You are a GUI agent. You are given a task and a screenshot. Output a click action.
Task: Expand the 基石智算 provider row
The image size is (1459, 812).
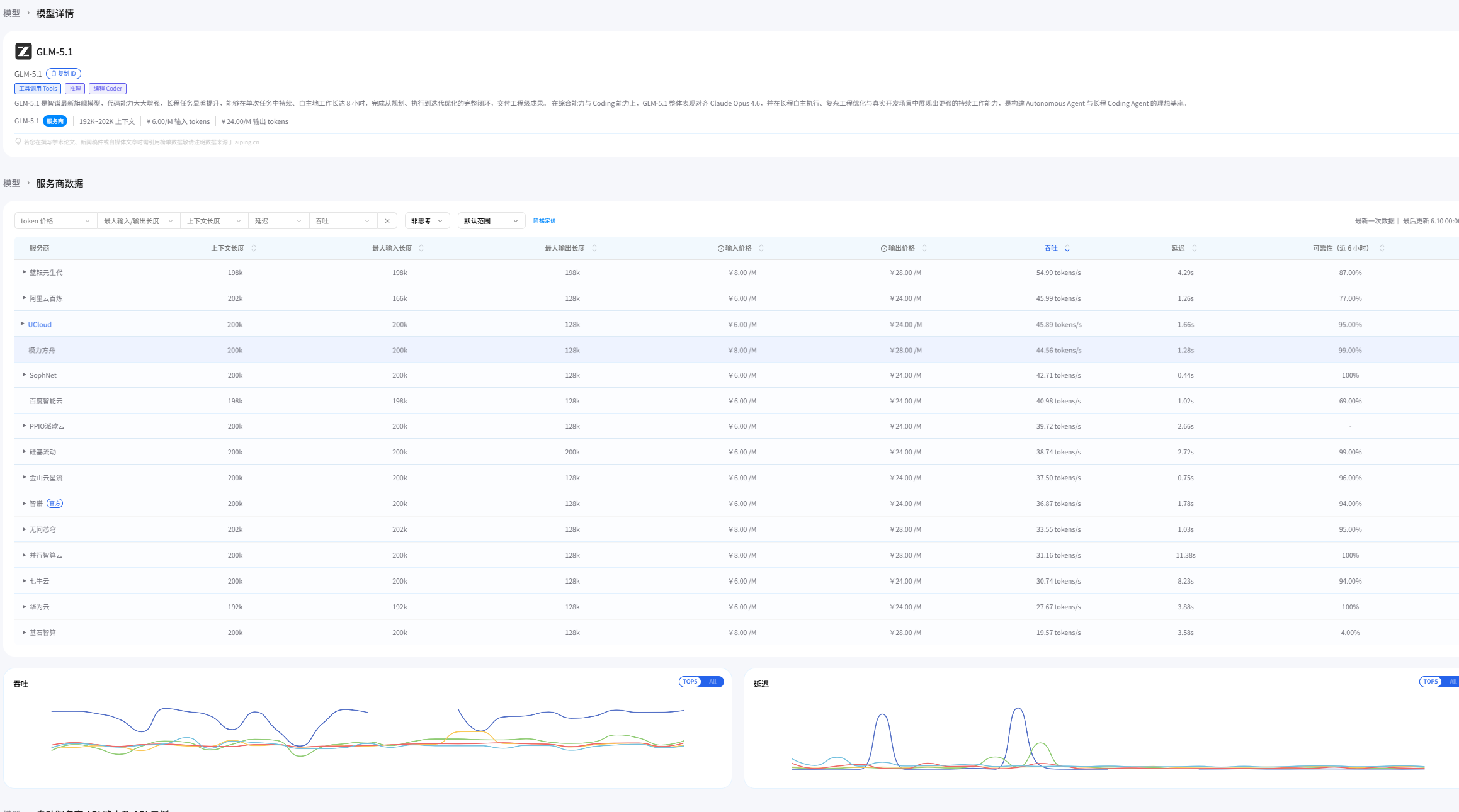coord(24,633)
